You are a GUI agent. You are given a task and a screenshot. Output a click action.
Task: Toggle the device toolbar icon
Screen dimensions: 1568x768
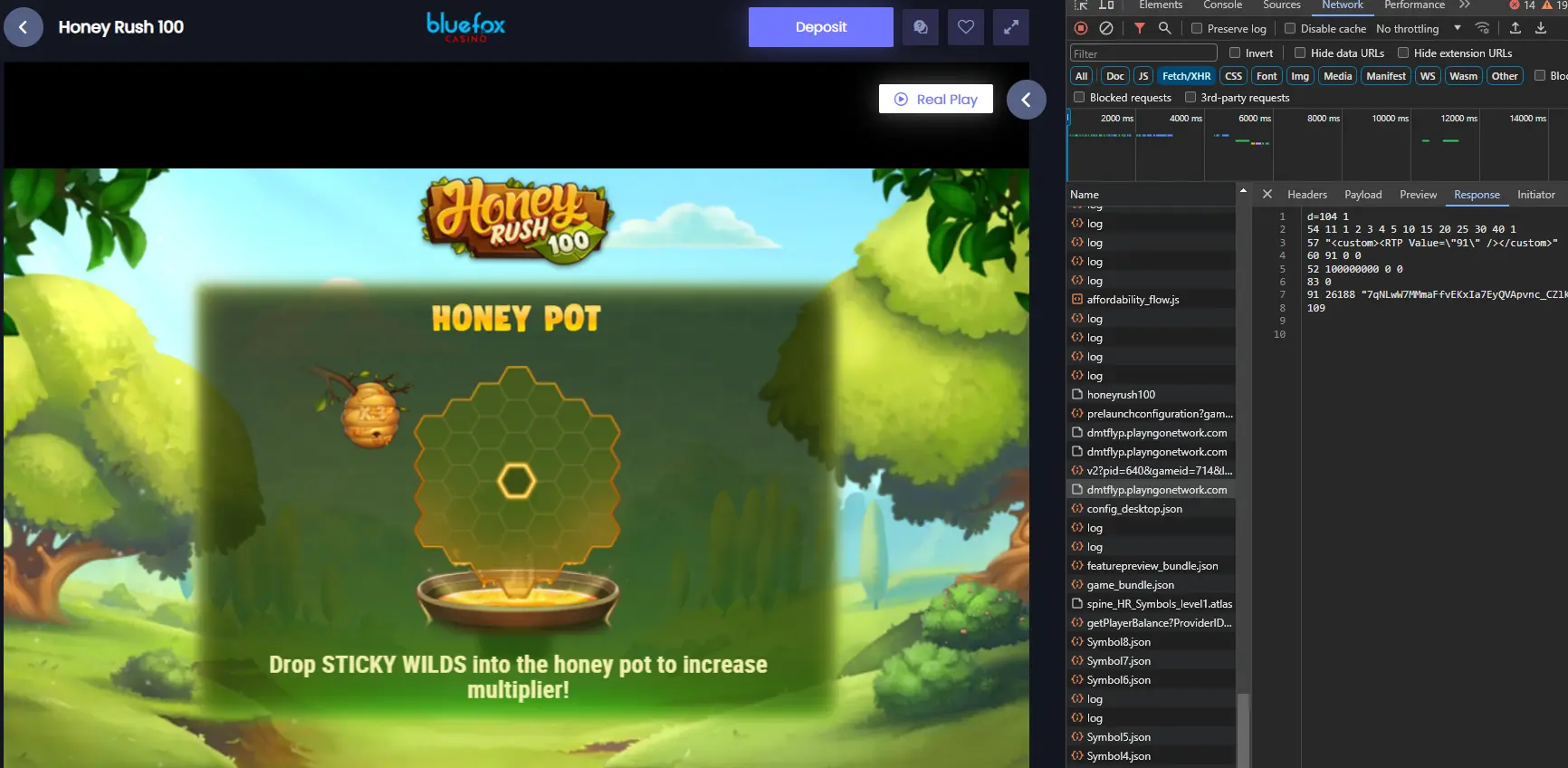click(1106, 5)
